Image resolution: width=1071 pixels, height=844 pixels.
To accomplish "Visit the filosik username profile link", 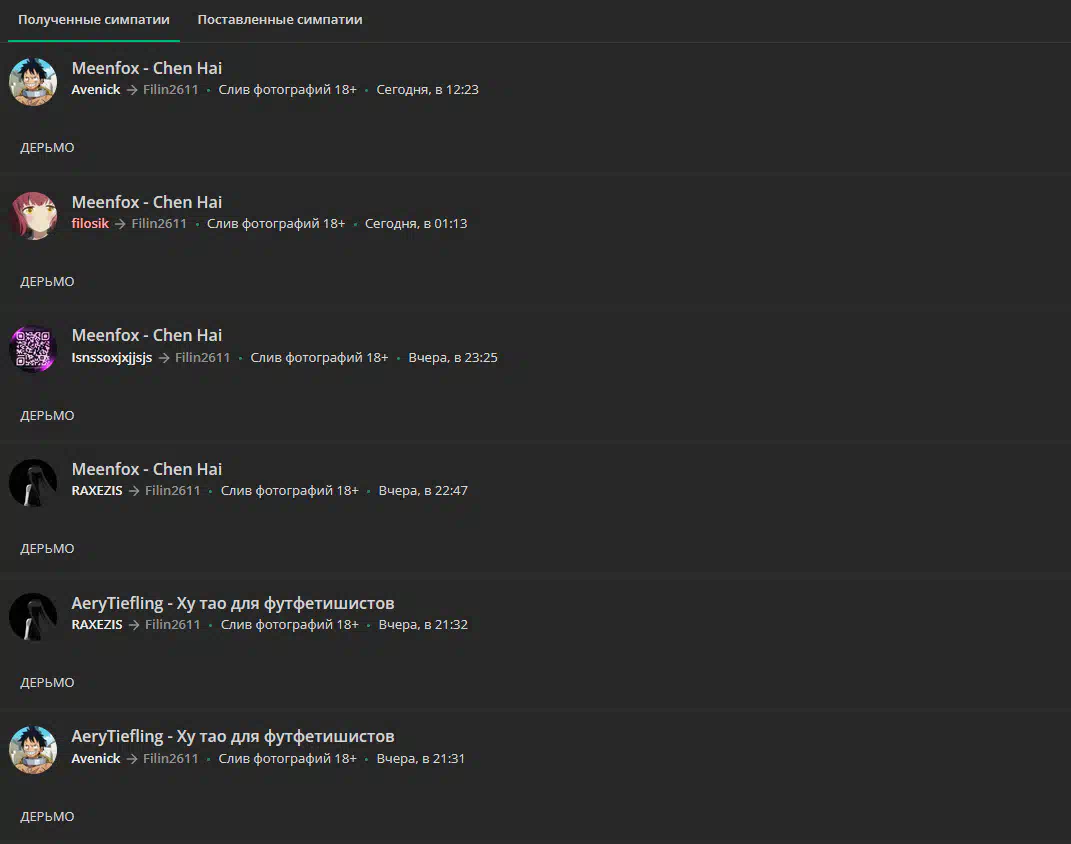I will point(90,223).
